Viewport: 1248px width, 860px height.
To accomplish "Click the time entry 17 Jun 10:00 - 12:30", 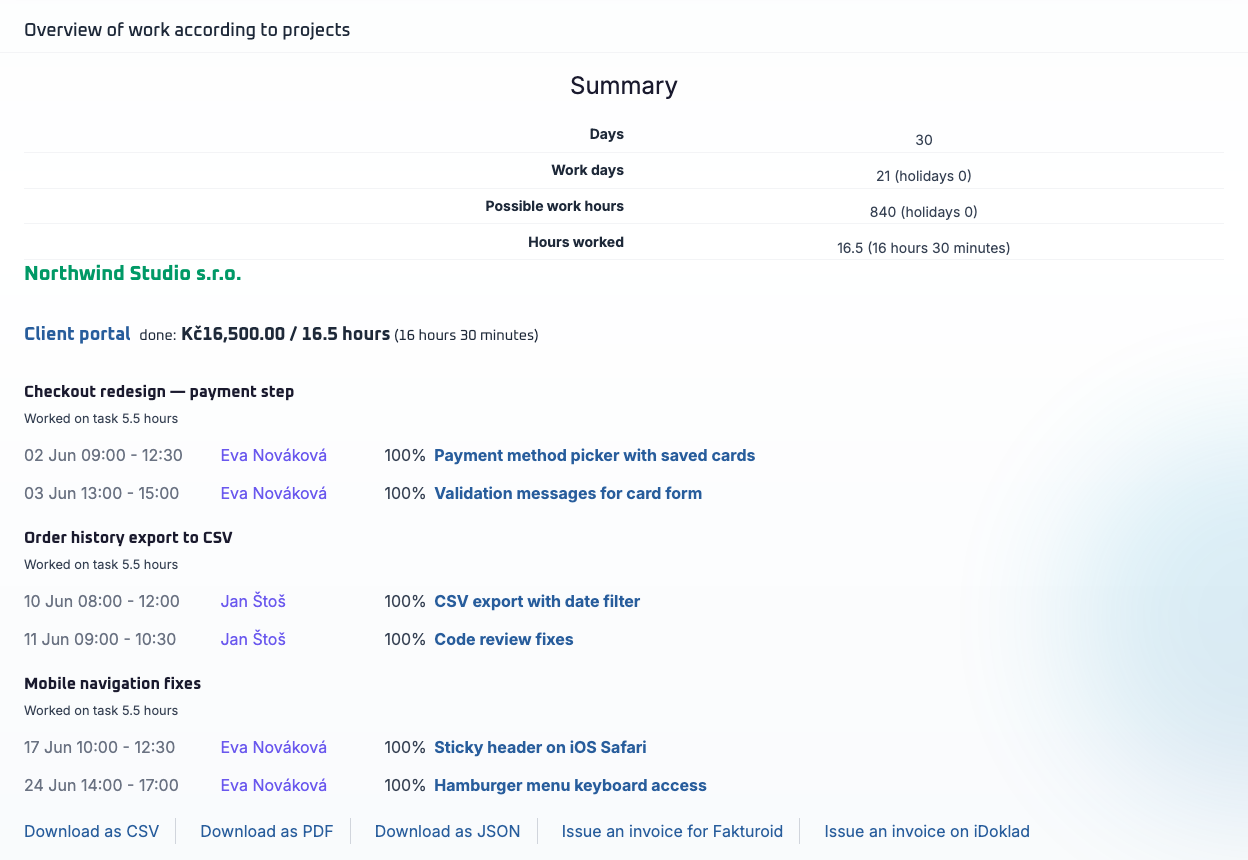I will click(100, 747).
